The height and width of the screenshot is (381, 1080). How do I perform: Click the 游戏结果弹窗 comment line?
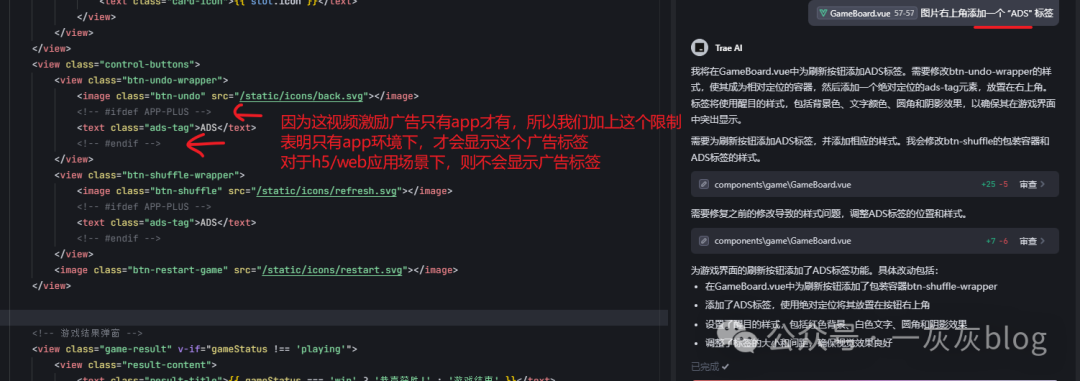click(x=87, y=333)
